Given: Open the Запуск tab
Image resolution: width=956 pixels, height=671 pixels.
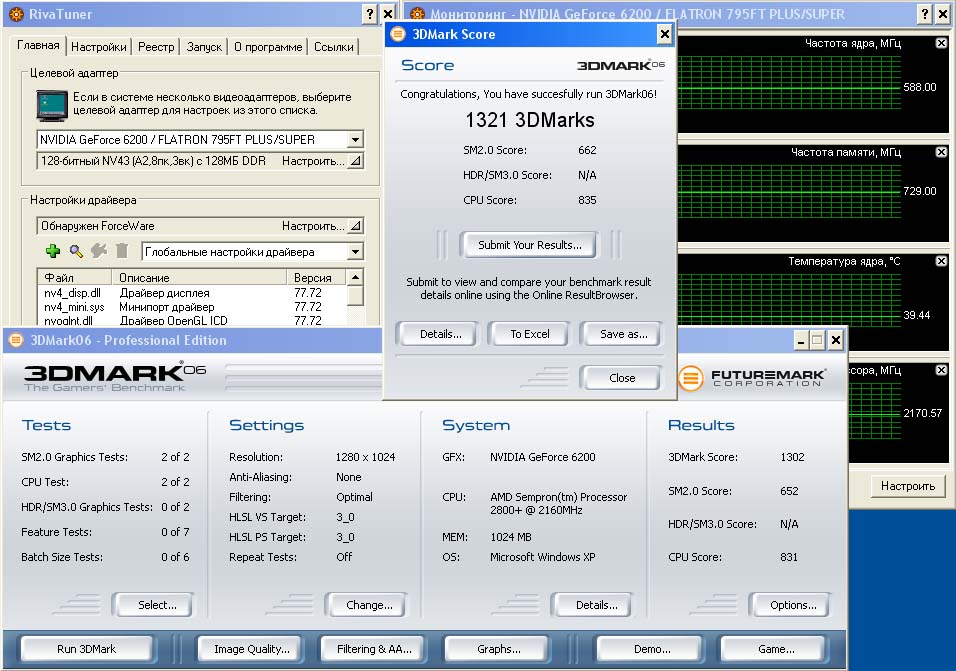Looking at the screenshot, I should coord(204,47).
